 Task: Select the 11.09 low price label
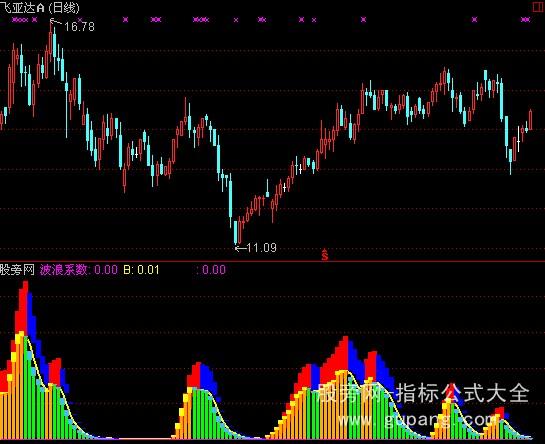tap(261, 248)
